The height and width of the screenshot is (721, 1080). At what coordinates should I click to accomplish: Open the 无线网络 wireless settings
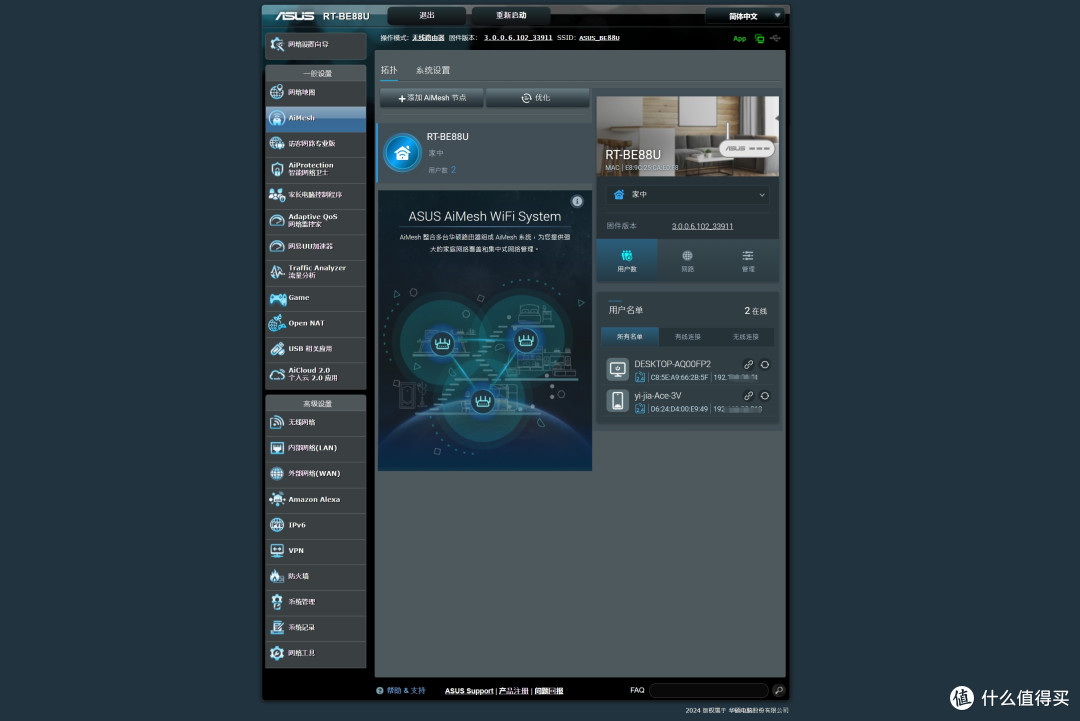(x=315, y=423)
